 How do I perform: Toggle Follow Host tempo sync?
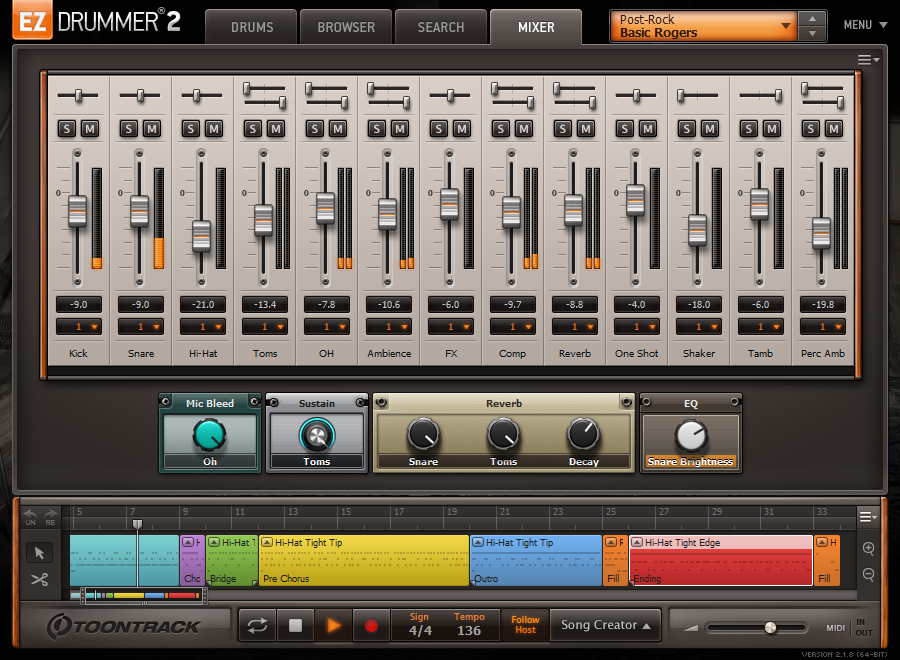525,625
